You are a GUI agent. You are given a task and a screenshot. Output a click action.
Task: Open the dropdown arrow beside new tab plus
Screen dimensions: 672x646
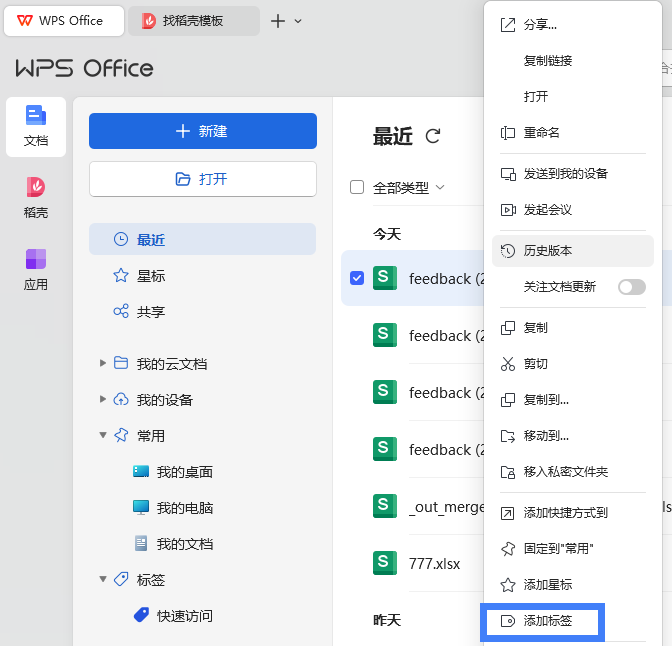298,21
